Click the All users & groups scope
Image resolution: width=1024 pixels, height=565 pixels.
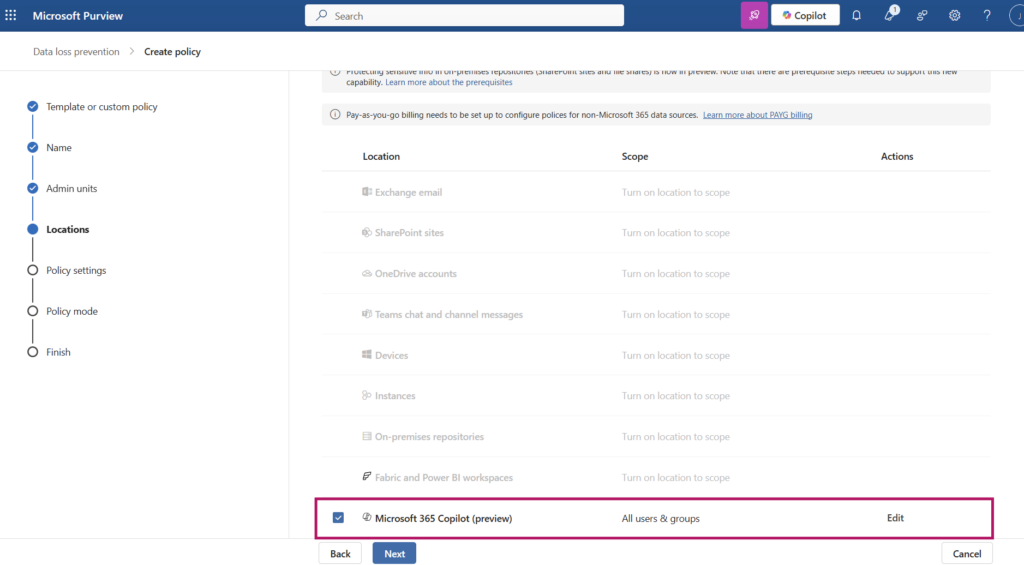click(660, 519)
